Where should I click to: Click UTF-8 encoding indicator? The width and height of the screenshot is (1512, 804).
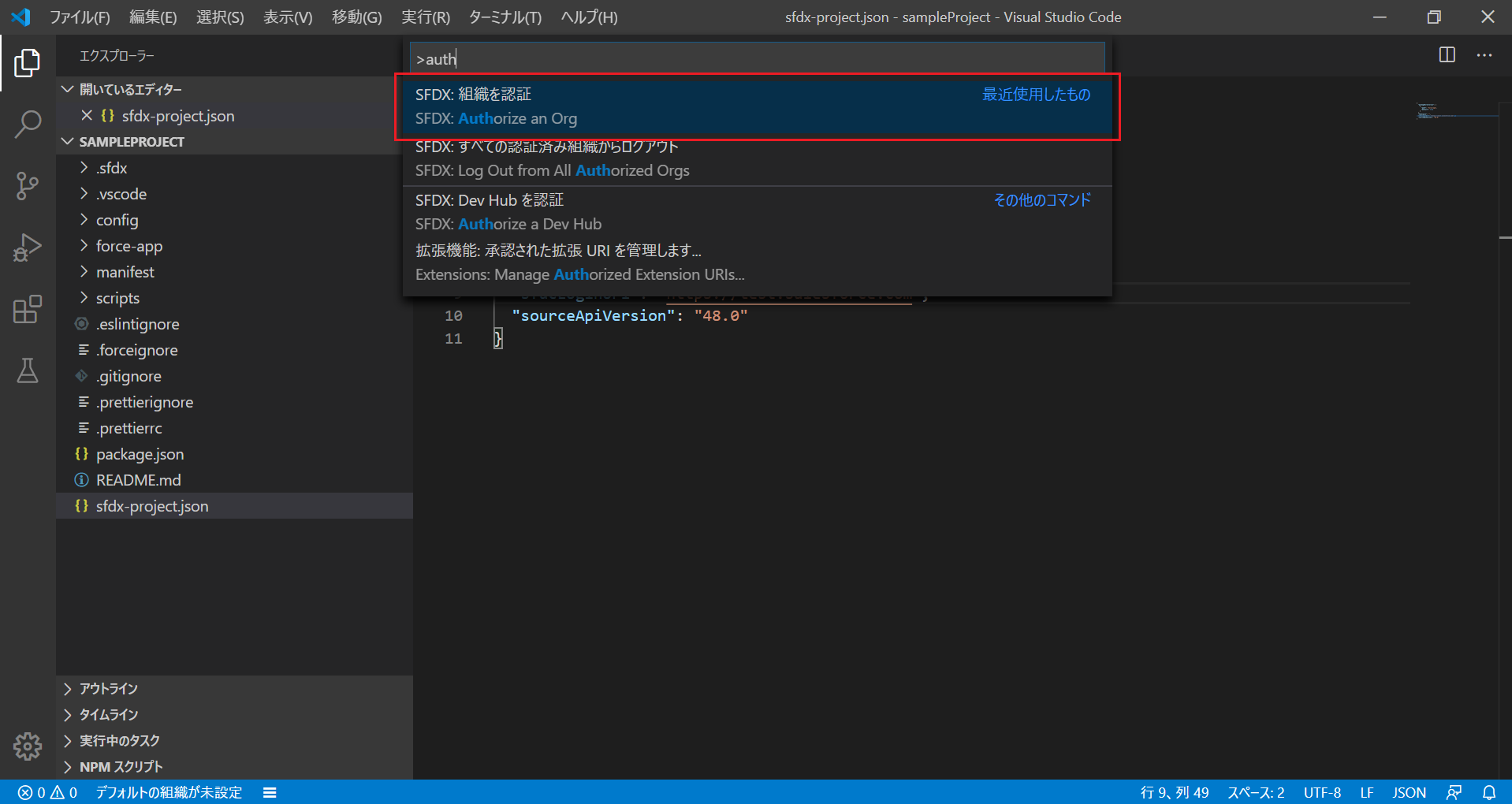[1322, 792]
